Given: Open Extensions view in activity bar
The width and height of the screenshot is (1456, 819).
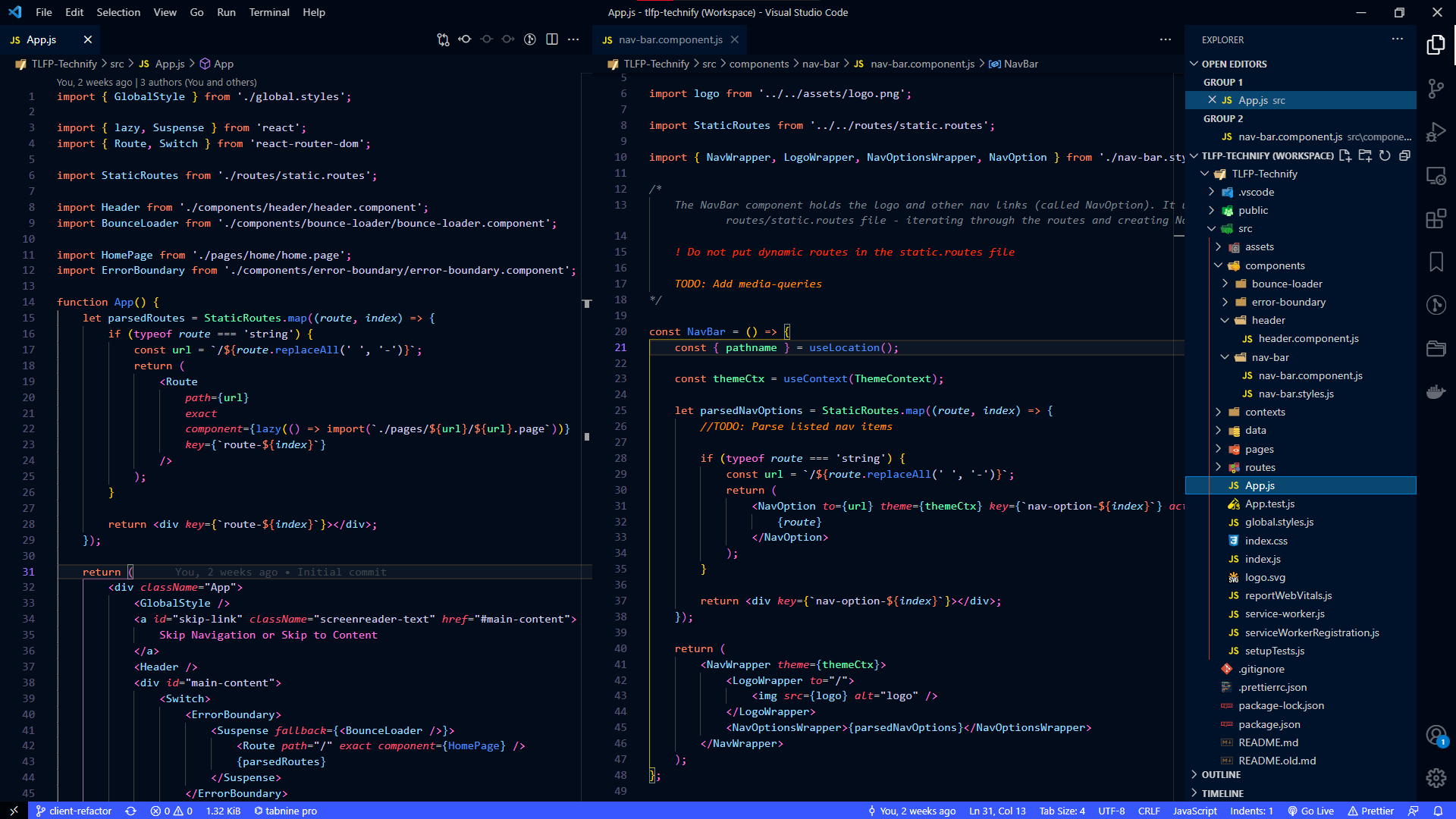Looking at the screenshot, I should coord(1436,219).
